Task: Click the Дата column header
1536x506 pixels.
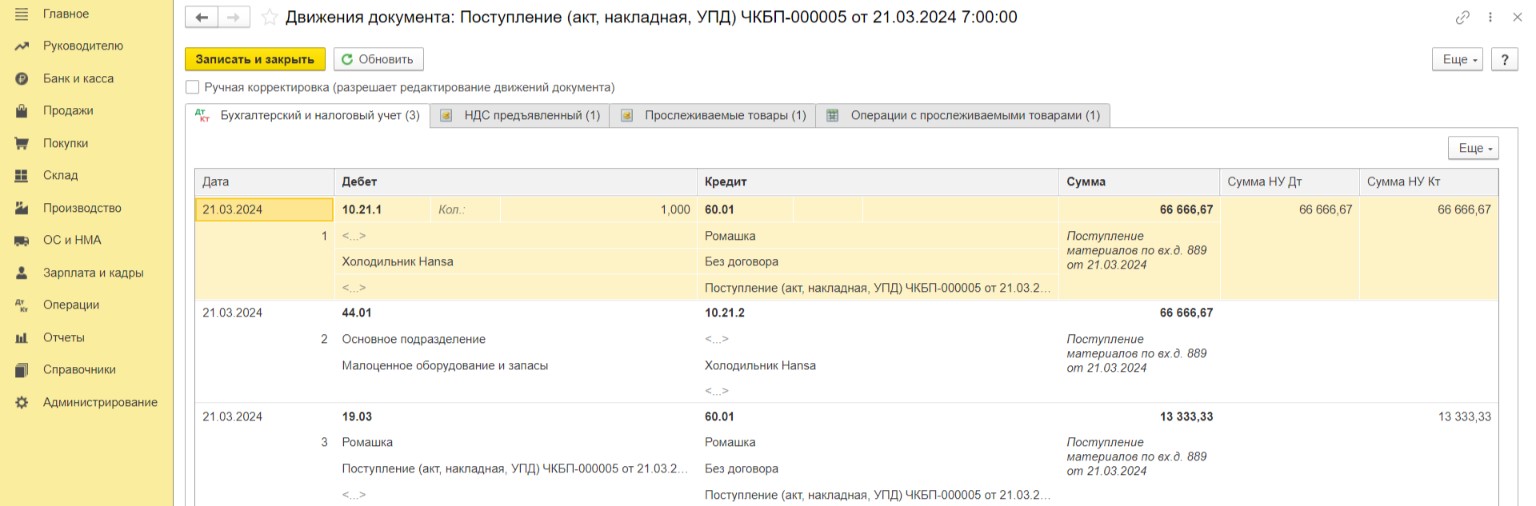Action: (x=264, y=182)
